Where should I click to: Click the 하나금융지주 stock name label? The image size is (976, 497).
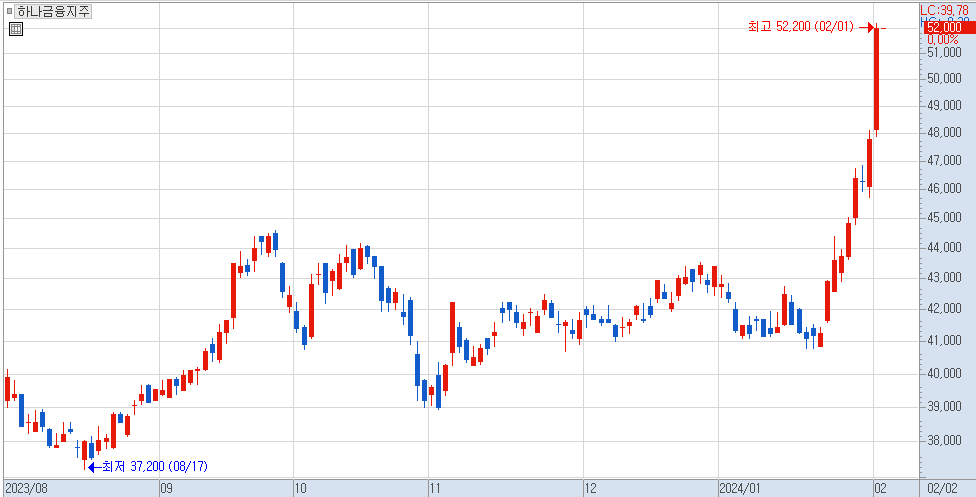coord(53,11)
